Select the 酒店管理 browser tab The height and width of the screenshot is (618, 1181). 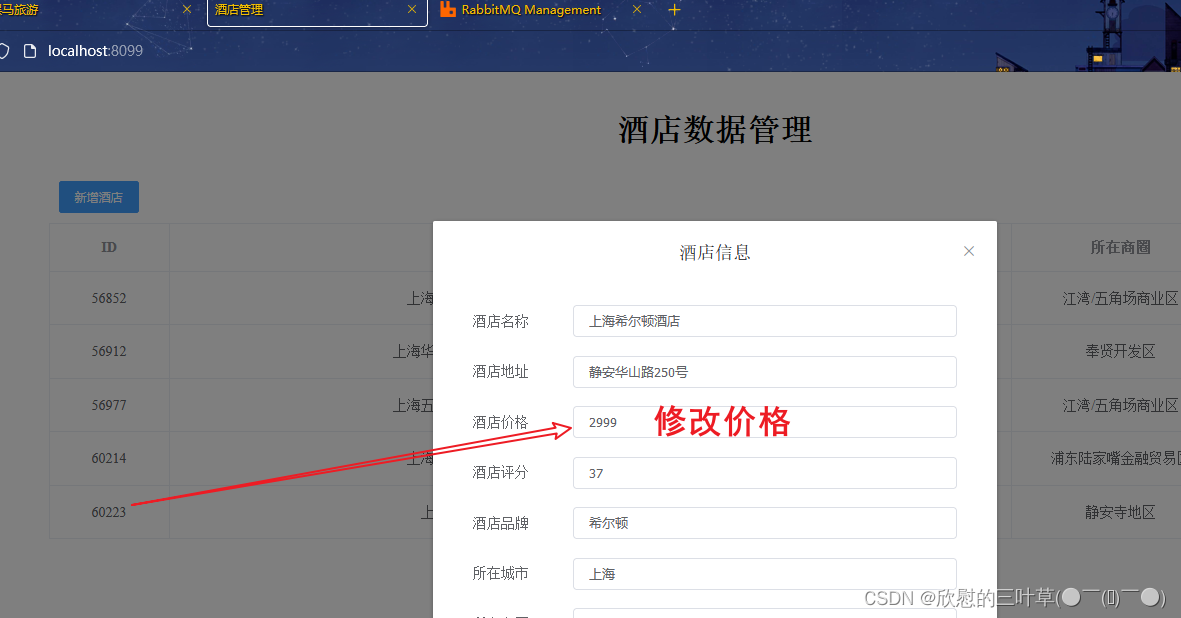317,11
